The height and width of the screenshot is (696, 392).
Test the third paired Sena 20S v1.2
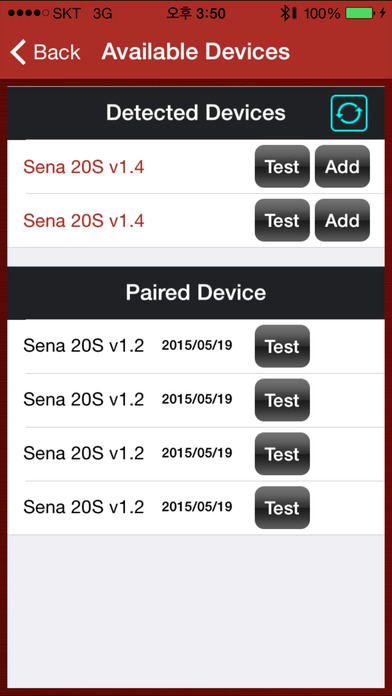point(282,454)
